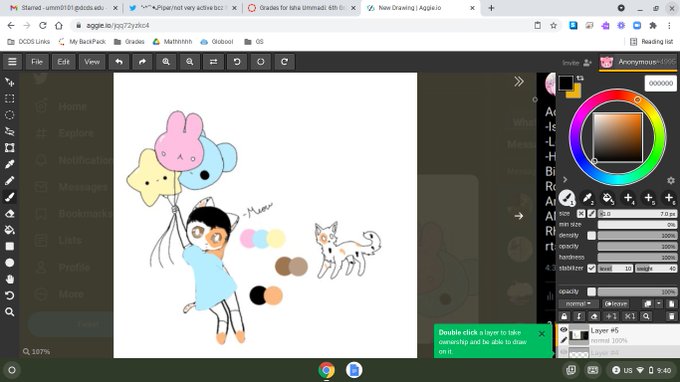The height and width of the screenshot is (382, 680).
Task: Expand the color panel chevron
Action: click(x=565, y=180)
